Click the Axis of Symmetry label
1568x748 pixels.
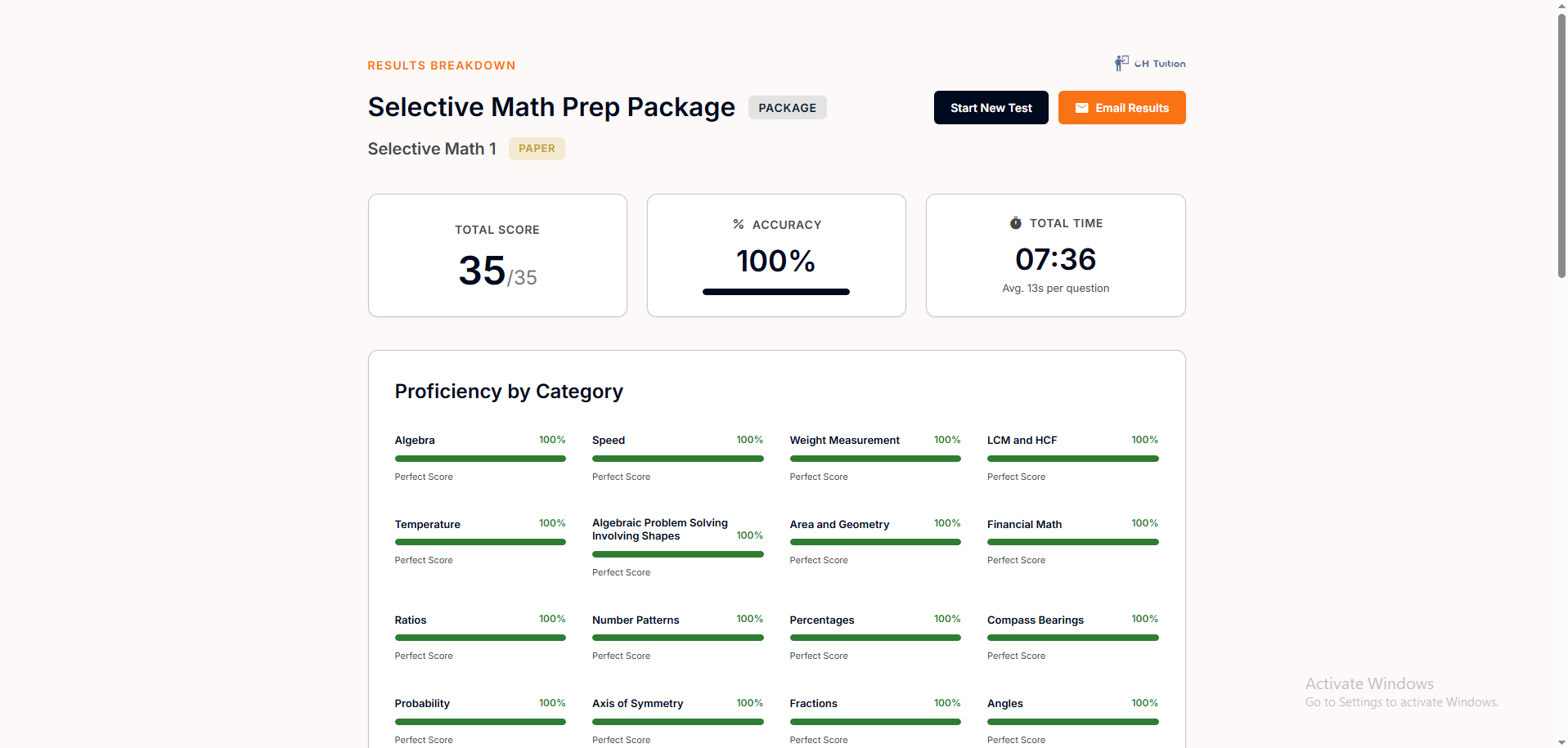click(637, 704)
